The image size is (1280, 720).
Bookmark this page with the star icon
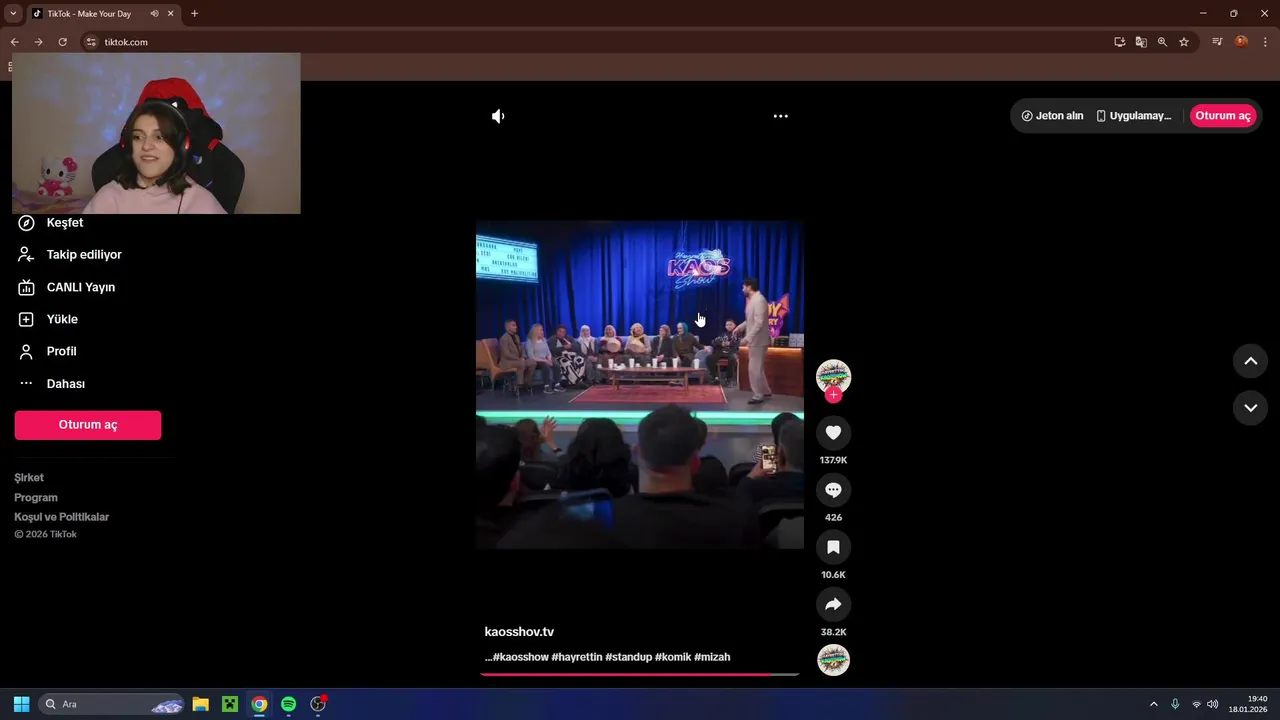pyautogui.click(x=1184, y=42)
